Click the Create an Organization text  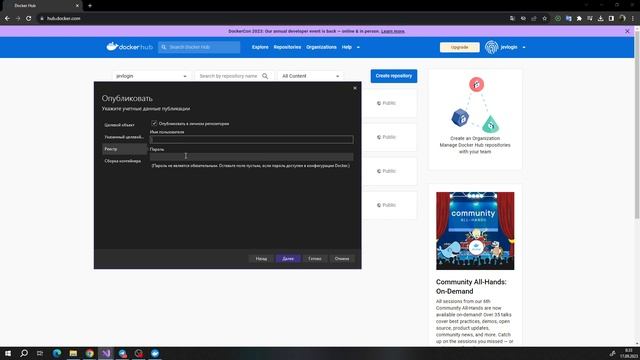[x=475, y=138]
